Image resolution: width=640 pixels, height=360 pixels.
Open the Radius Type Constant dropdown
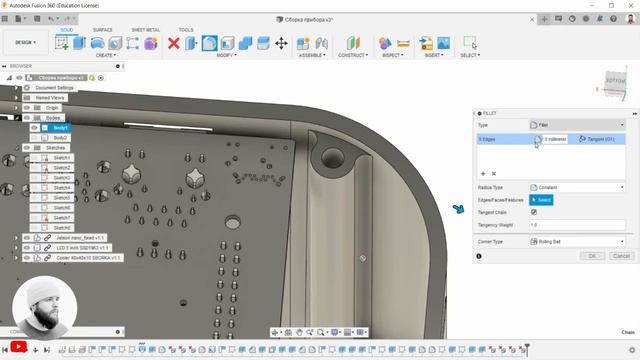pyautogui.click(x=577, y=187)
